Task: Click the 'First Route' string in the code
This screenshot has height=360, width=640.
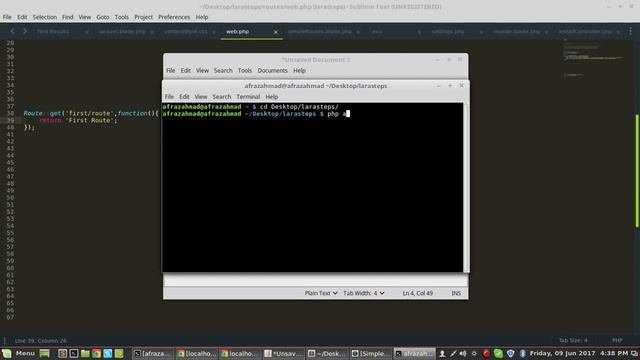Action: tap(89, 120)
